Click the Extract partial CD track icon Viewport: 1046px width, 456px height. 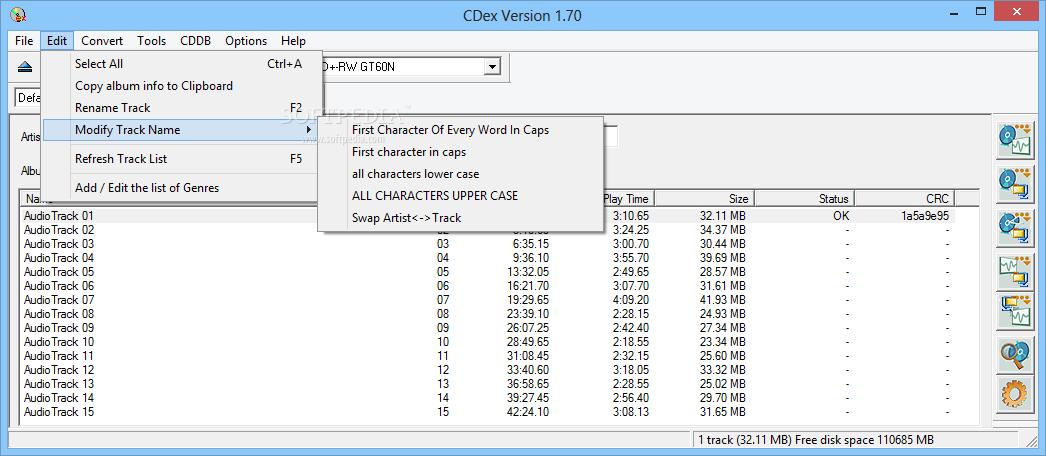[1015, 228]
